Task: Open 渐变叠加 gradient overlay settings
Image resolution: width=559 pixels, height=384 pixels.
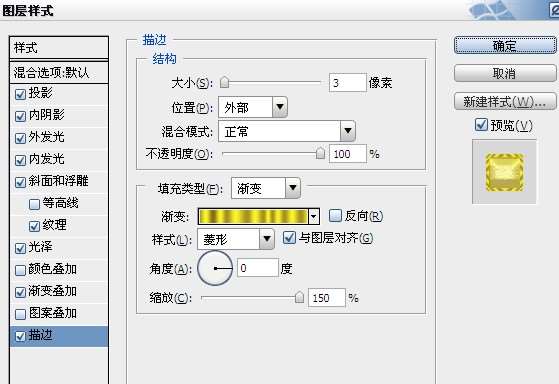Action: click(53, 291)
